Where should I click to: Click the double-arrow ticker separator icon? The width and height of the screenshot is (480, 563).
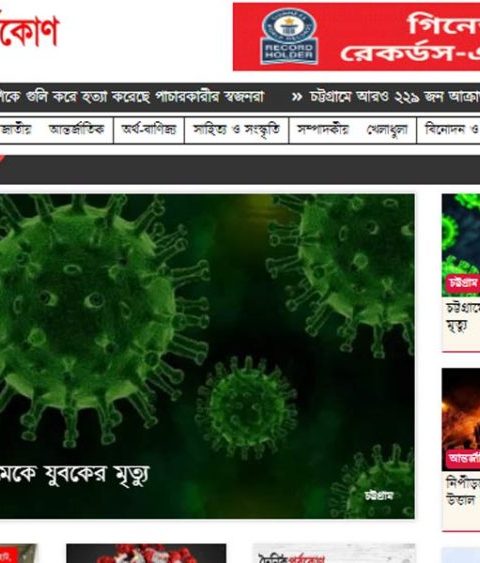(x=297, y=97)
